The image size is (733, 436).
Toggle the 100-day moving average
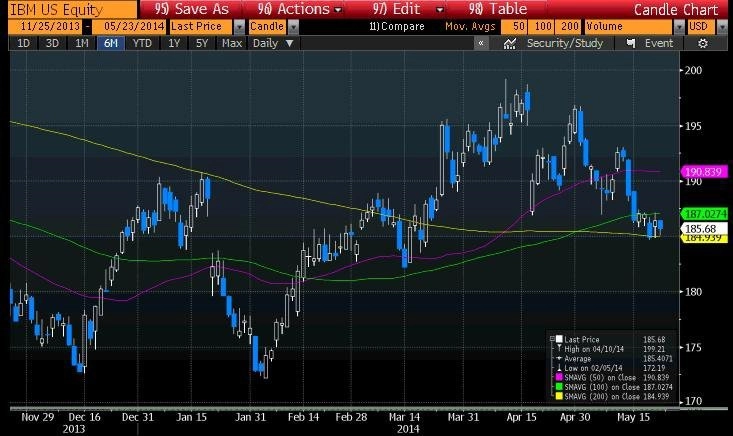(541, 27)
